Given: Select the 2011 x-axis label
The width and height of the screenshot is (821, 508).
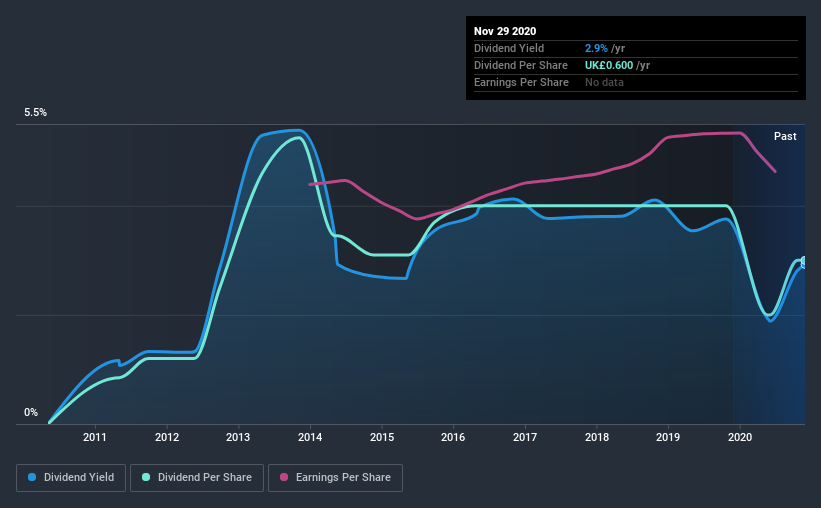Looking at the screenshot, I should tap(95, 437).
